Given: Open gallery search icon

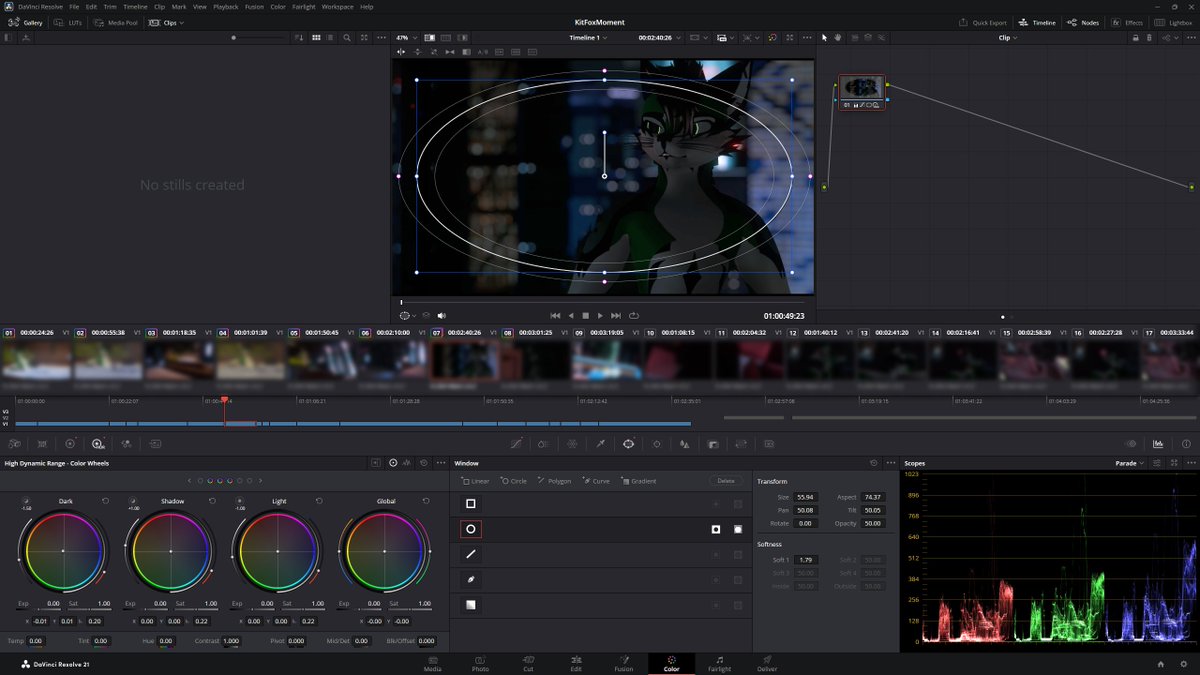Looking at the screenshot, I should [347, 37].
